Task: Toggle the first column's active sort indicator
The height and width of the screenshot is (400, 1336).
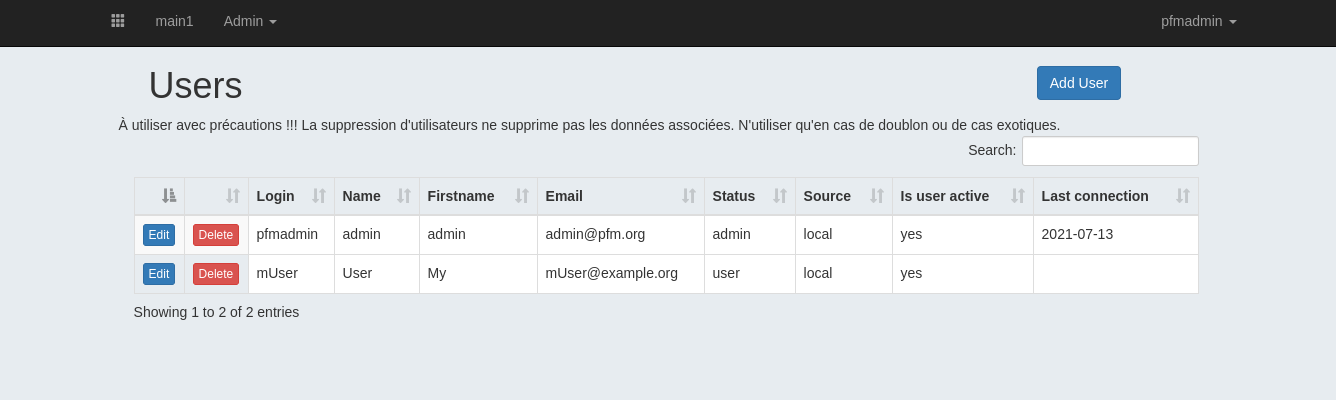Action: point(169,196)
